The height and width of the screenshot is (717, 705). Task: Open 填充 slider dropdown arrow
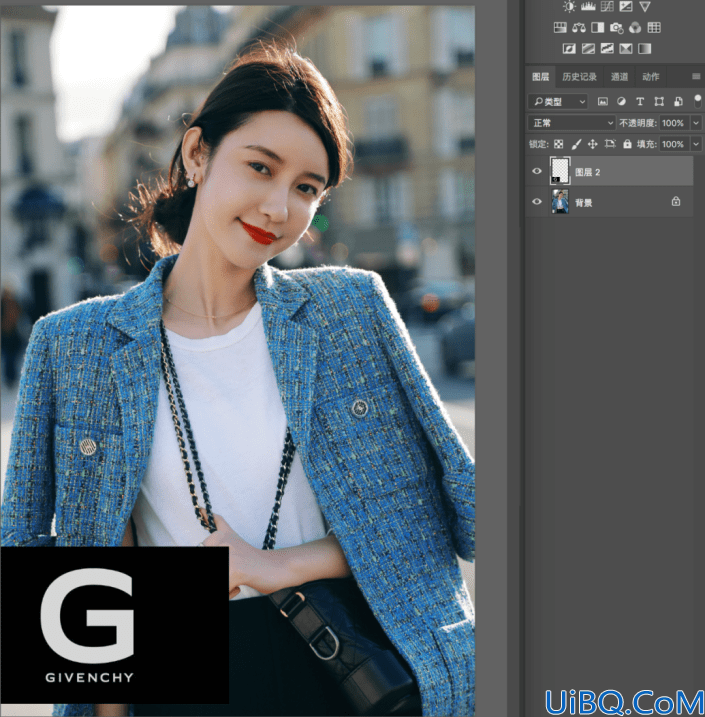tap(696, 144)
